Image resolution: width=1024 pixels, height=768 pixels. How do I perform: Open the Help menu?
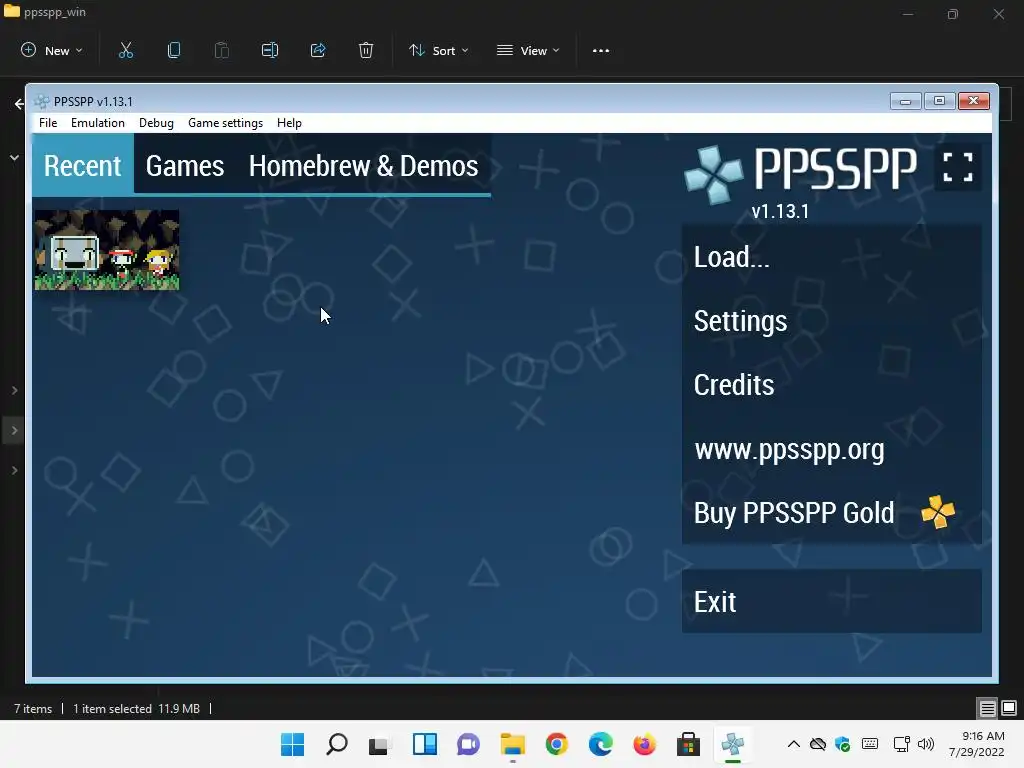289,123
